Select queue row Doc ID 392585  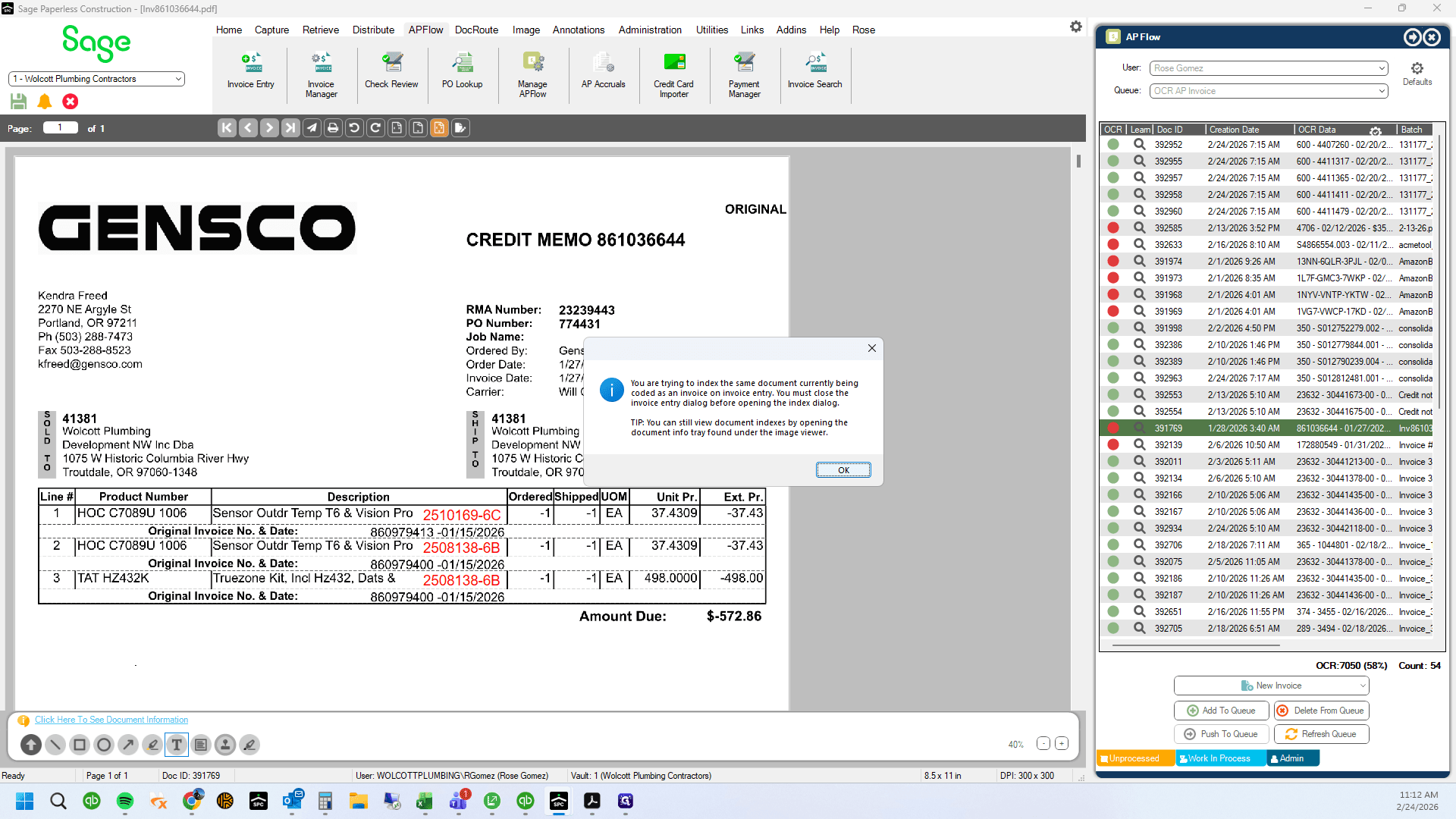(1267, 228)
